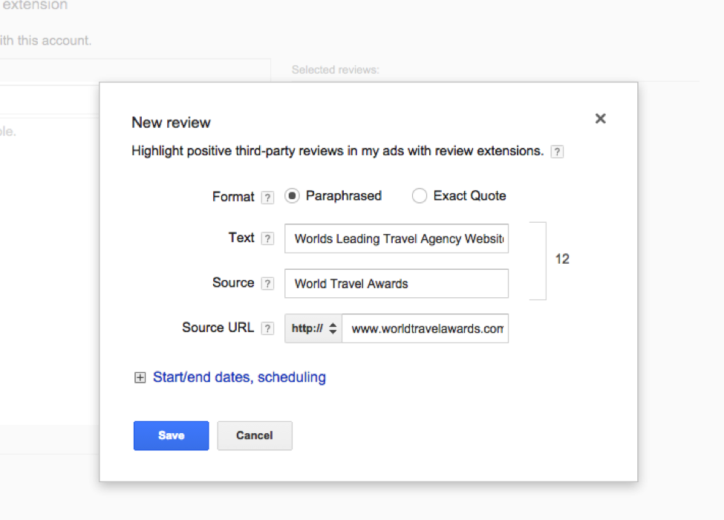Viewport: 724px width, 520px height.
Task: Expand the Start/end dates plus icon
Action: click(140, 378)
